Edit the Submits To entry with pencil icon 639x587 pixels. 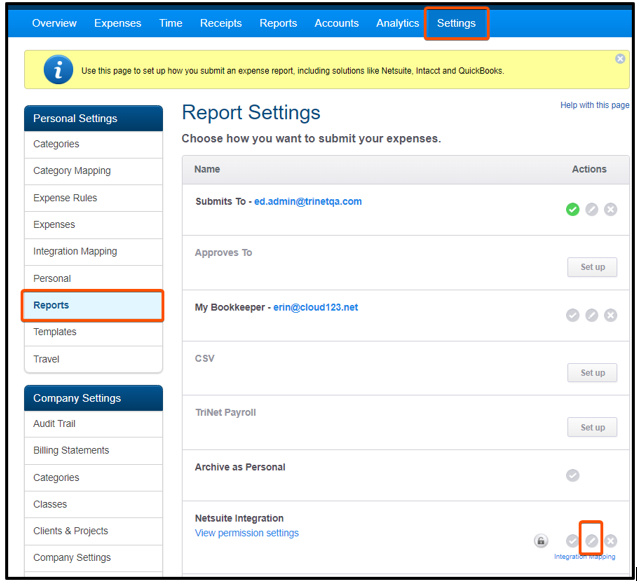[592, 210]
